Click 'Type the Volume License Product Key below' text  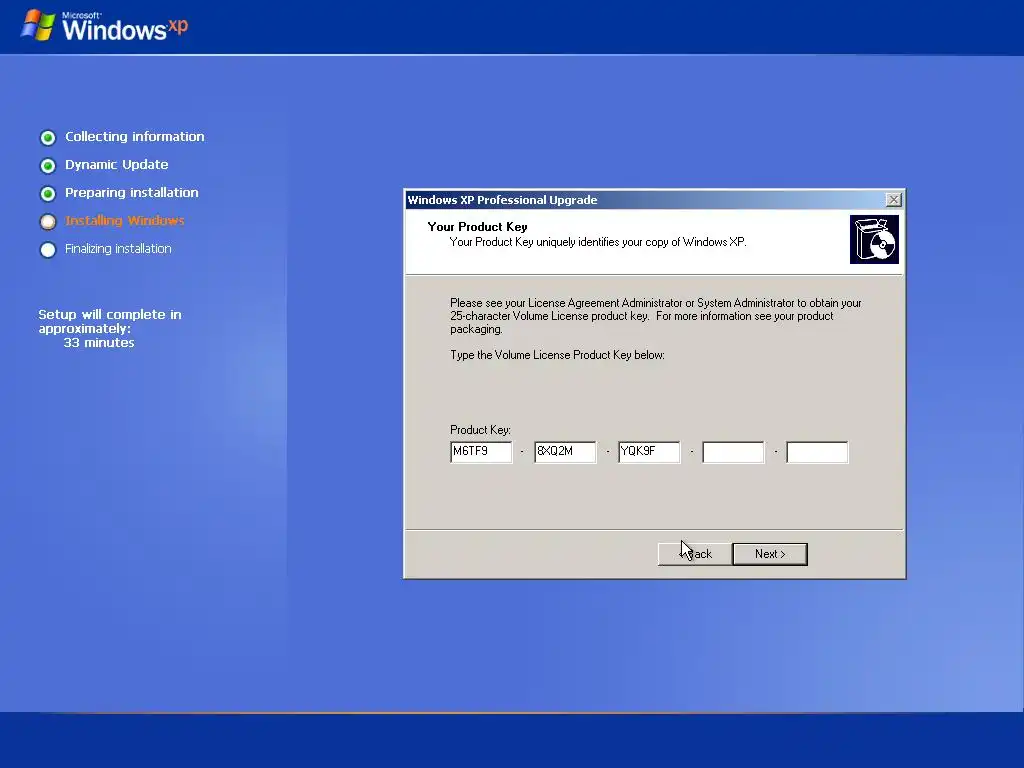tap(557, 355)
